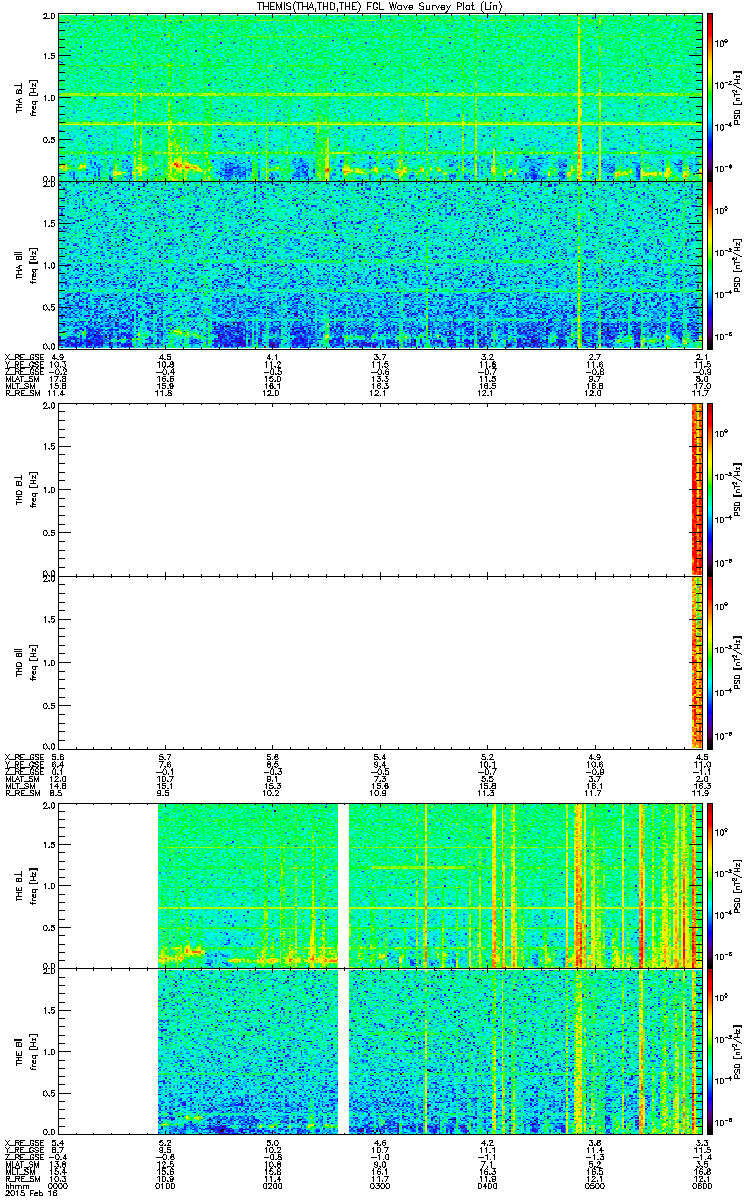The image size is (750, 1200).
Task: Click the PSD color bar beside THA BII
Action: [x=711, y=264]
